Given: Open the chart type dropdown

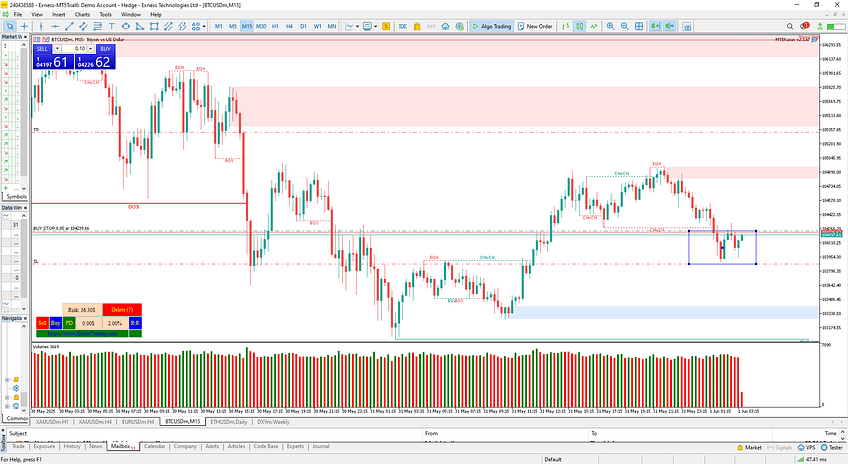Looking at the screenshot, I should (357, 26).
